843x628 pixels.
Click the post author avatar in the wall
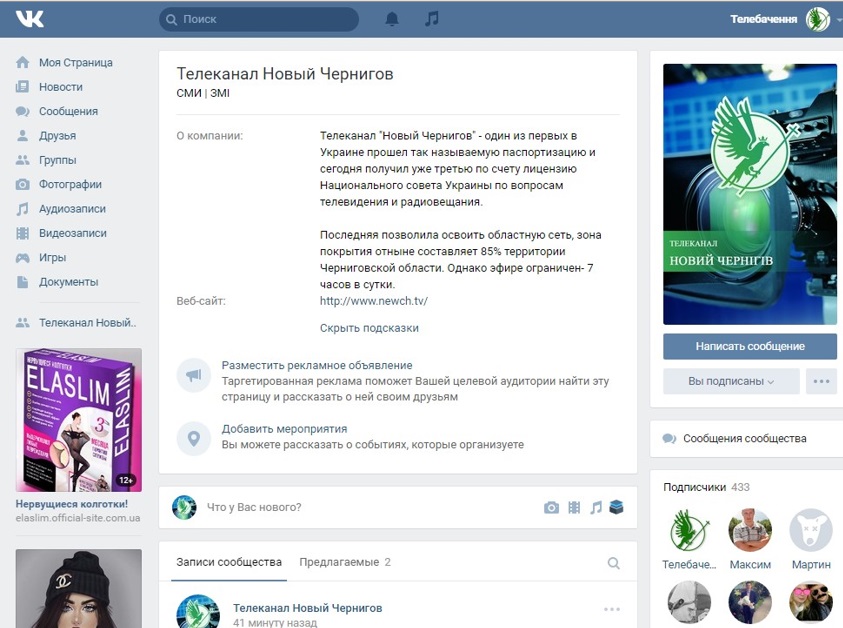(x=198, y=611)
